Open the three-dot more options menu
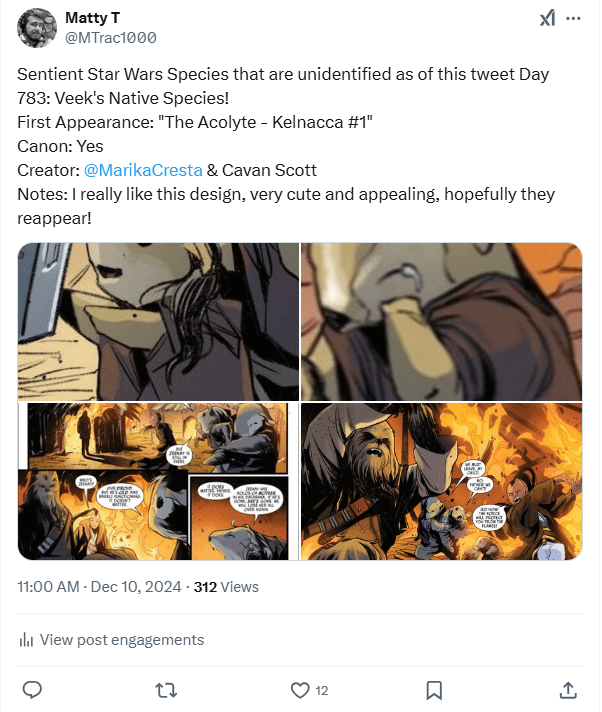The width and height of the screenshot is (602, 712). (573, 19)
